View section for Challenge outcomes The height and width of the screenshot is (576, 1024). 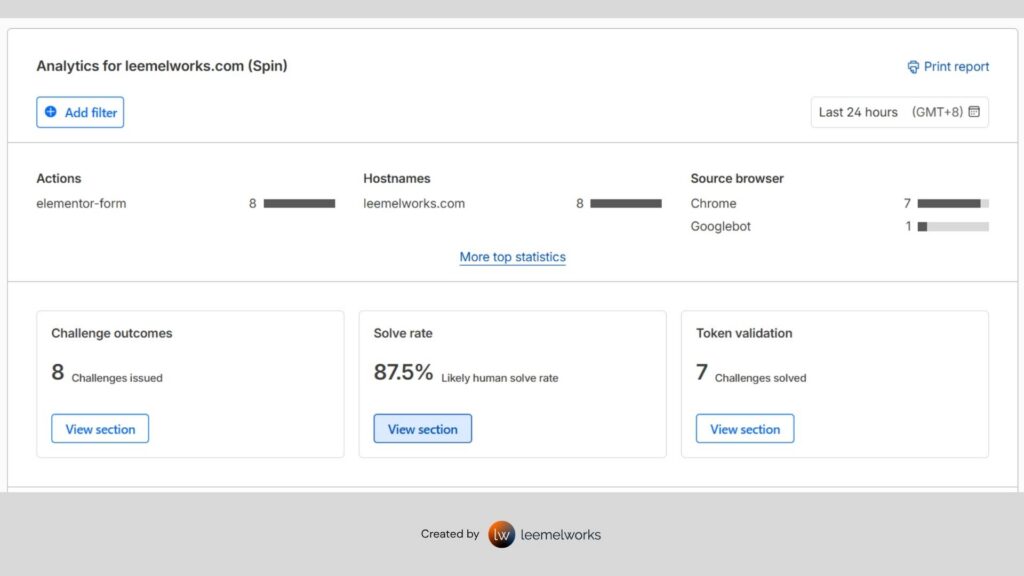[x=100, y=428]
